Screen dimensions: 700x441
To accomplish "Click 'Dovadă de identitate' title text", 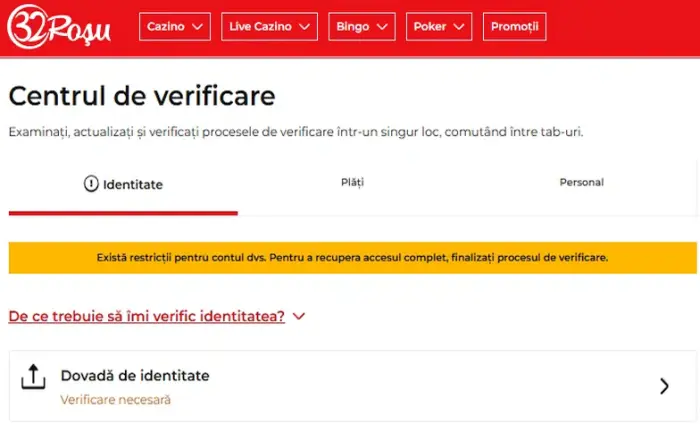I will (135, 376).
